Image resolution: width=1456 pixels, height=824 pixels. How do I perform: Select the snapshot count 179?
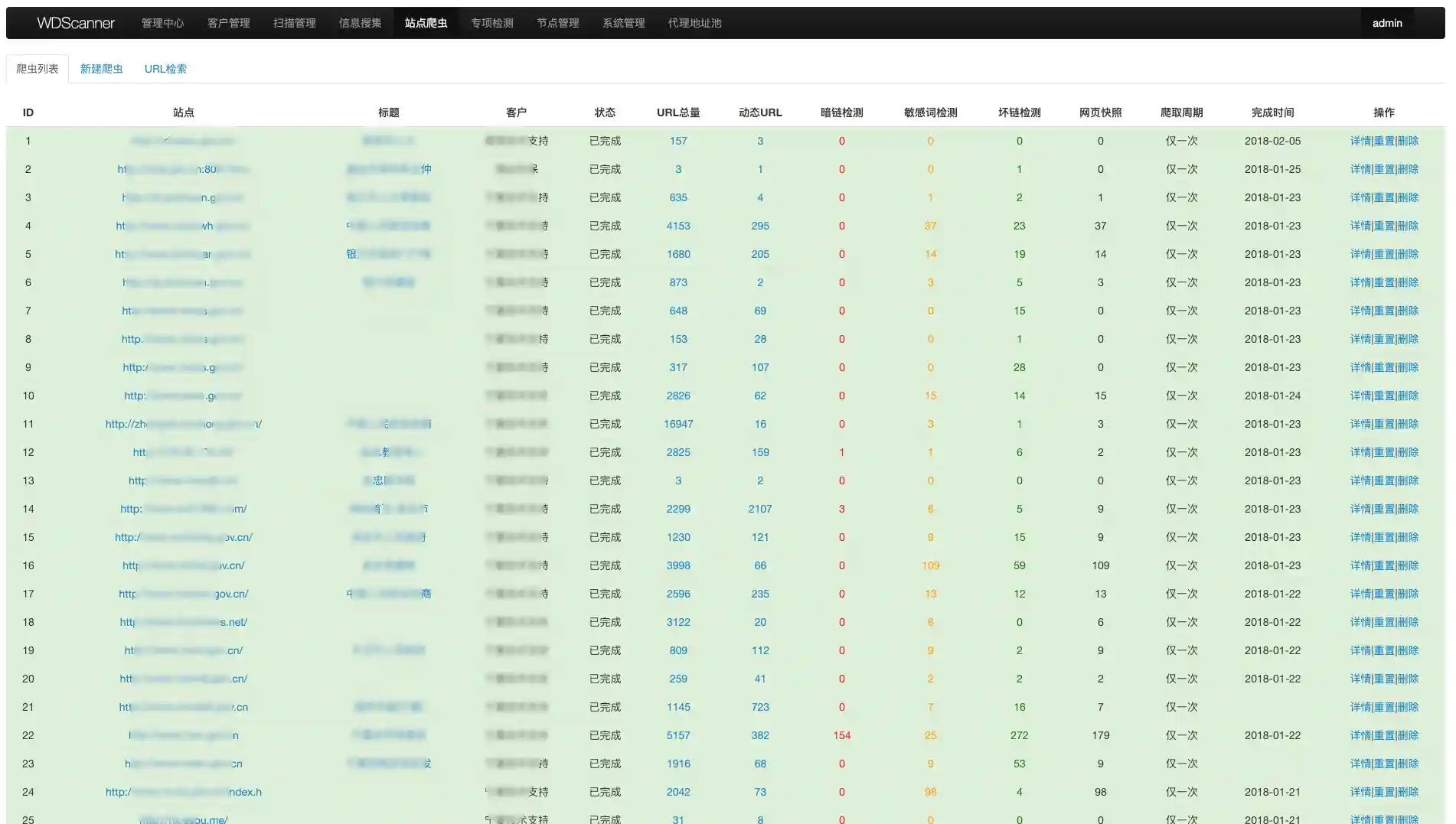[x=1101, y=735]
